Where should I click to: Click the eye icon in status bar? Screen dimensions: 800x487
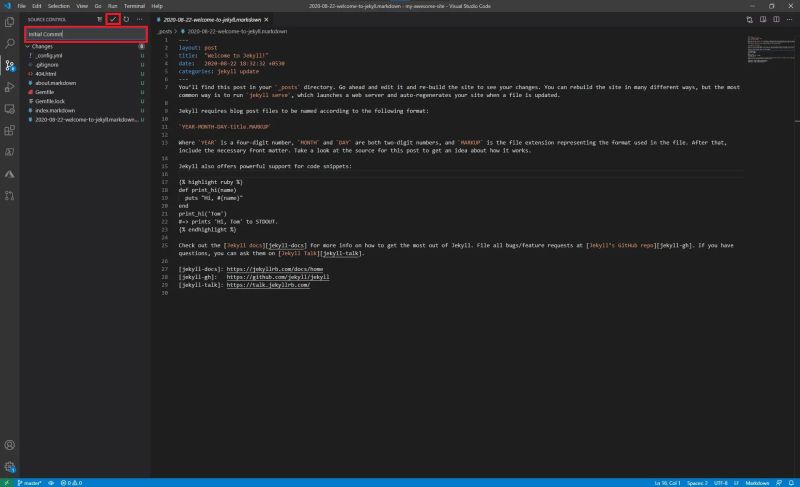click(51, 482)
